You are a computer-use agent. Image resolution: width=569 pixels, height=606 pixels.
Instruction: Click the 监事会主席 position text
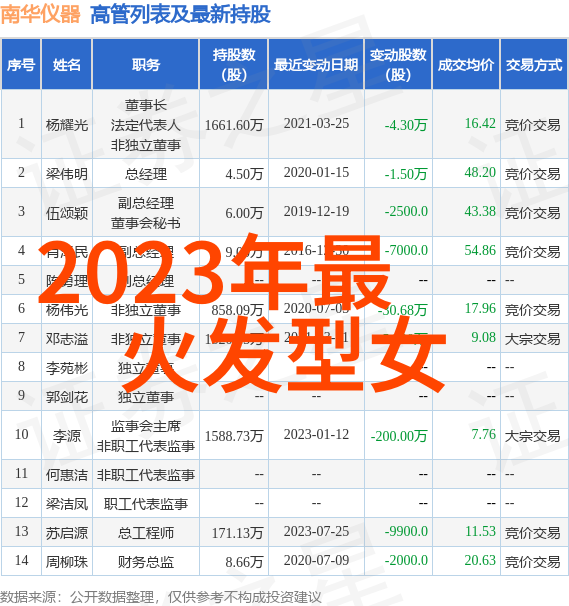click(x=146, y=426)
